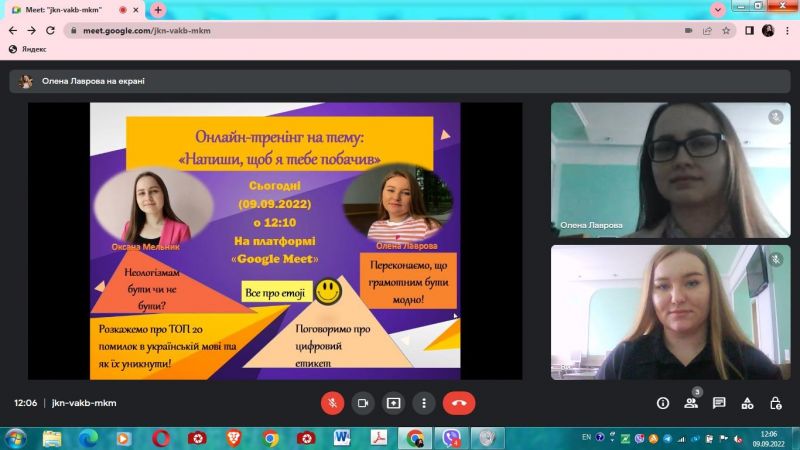800x450 pixels.
Task: View site information via the lock icon
Action: click(73, 31)
